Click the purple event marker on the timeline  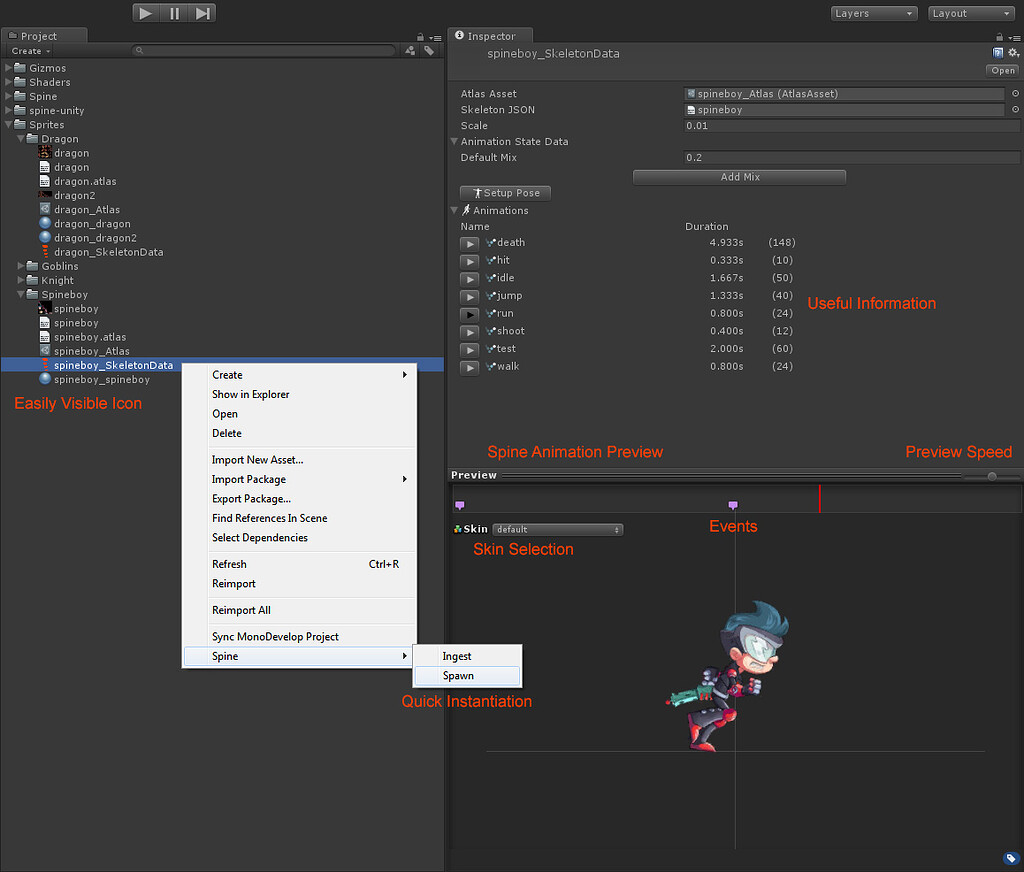coord(733,505)
